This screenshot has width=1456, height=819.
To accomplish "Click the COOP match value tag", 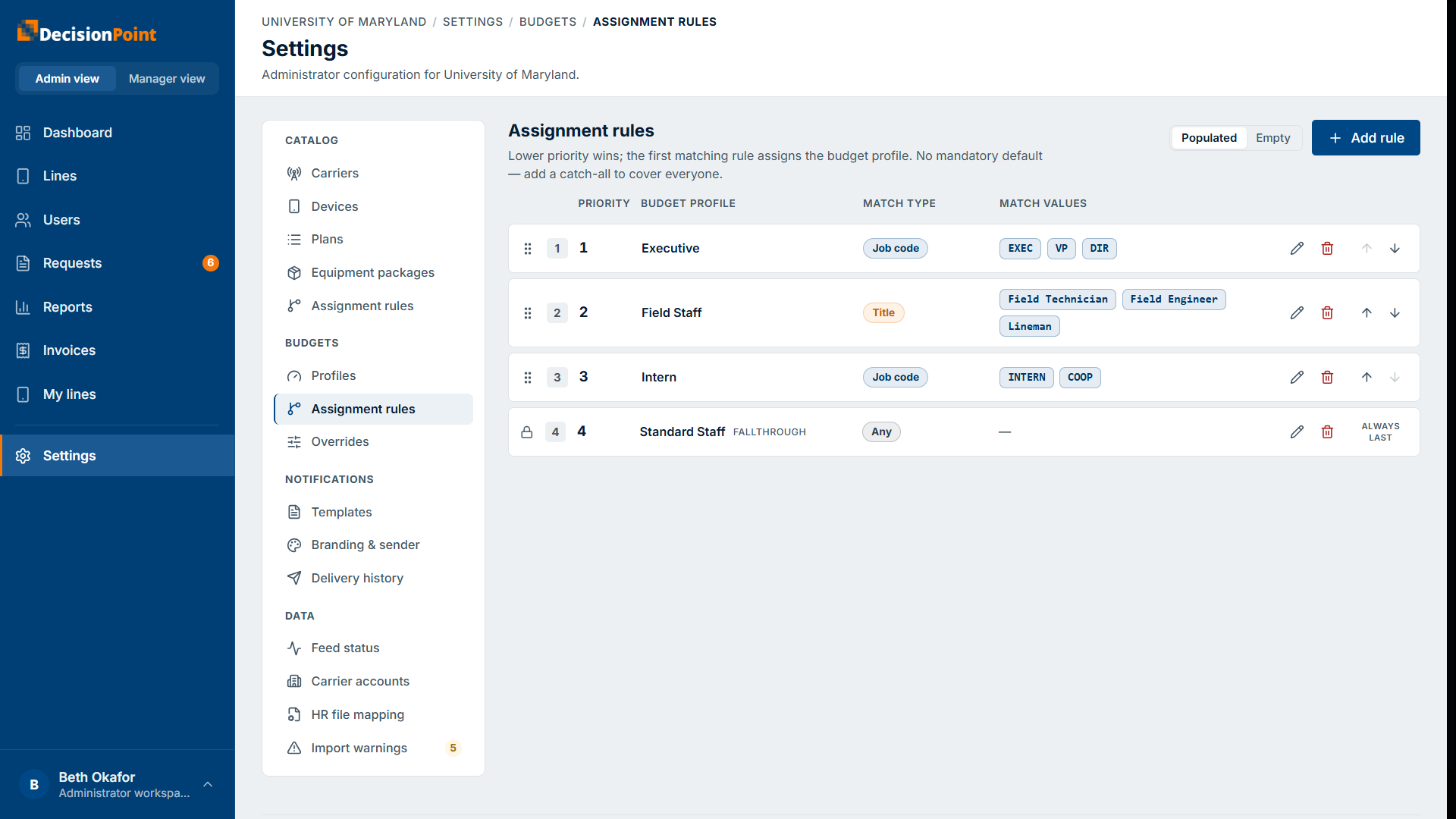I will (1080, 378).
